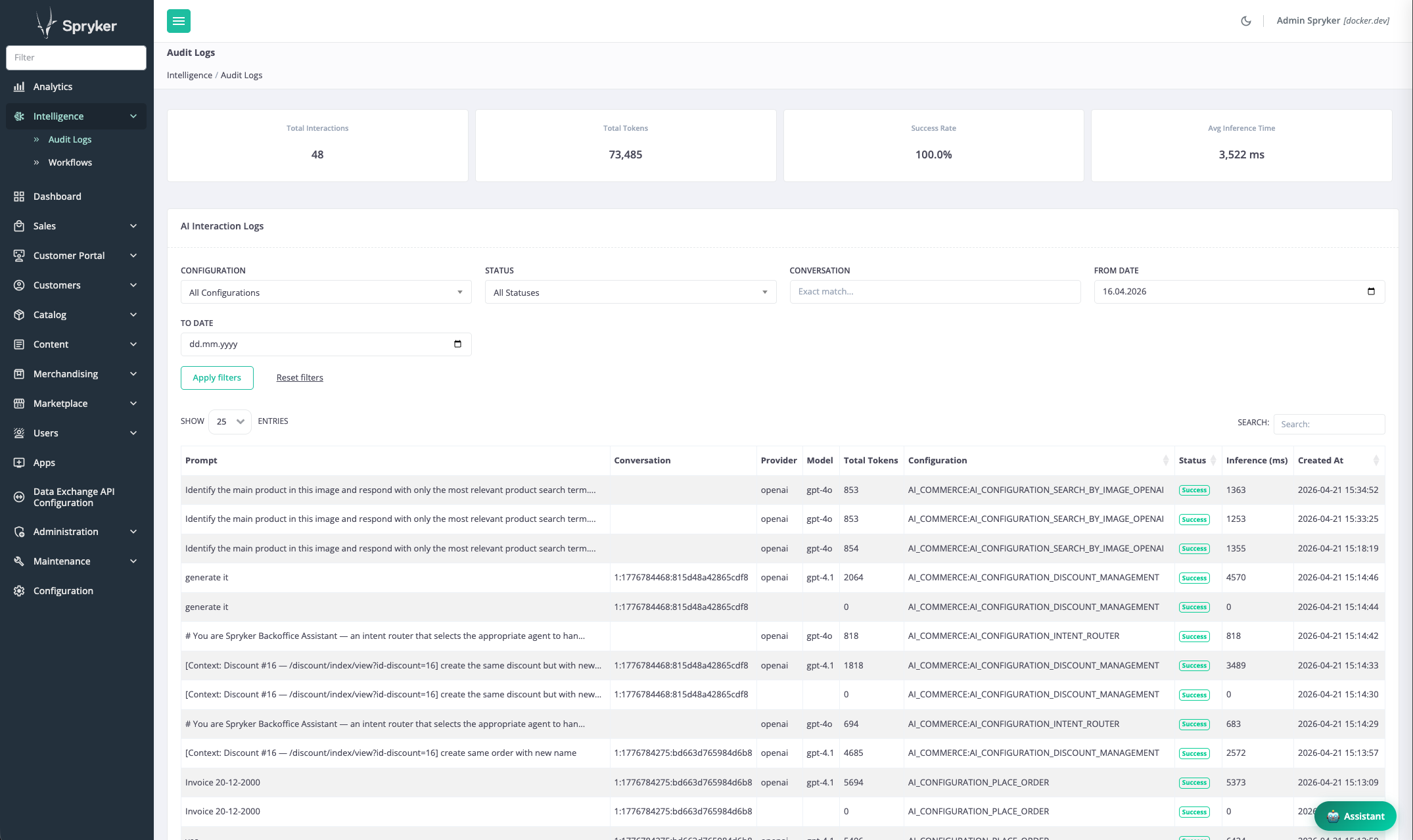
Task: Open the From Date calendar picker icon
Action: (x=1371, y=292)
